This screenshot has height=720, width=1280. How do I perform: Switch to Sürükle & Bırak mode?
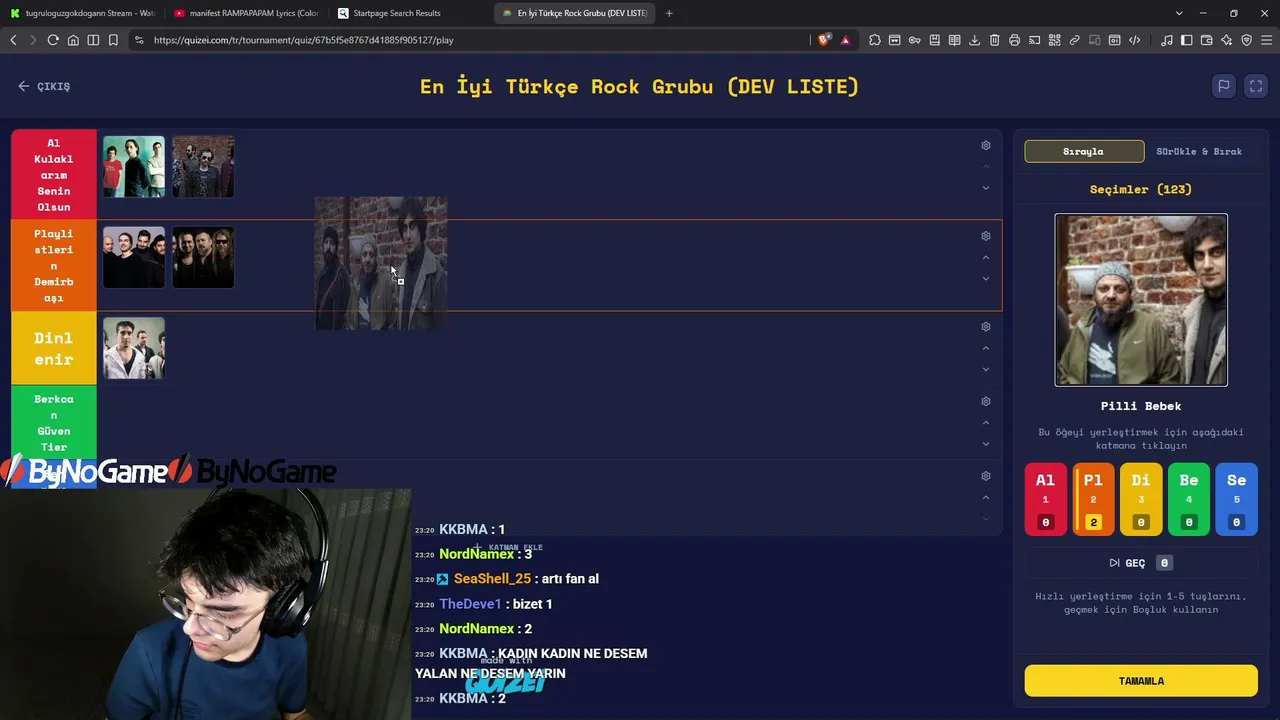(x=1199, y=151)
